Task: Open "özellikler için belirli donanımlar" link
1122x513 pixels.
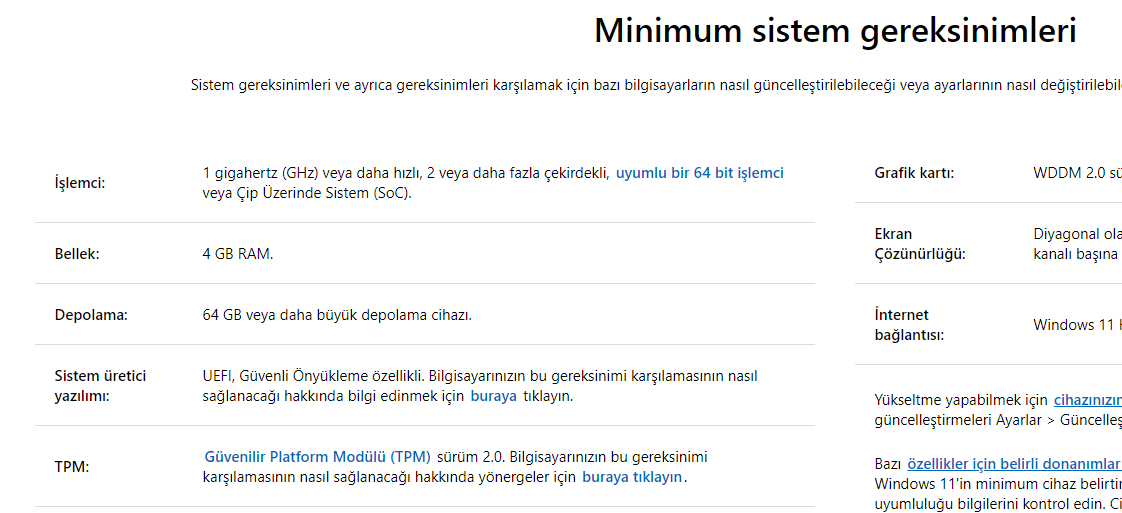Action: [x=1013, y=464]
